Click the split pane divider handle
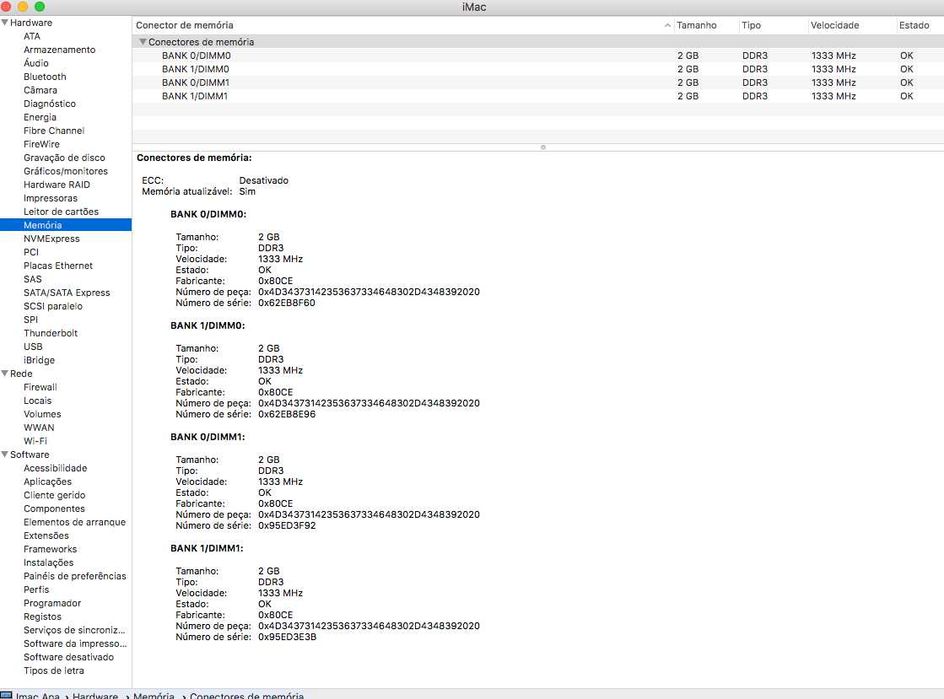The width and height of the screenshot is (944, 699). pyautogui.click(x=543, y=147)
